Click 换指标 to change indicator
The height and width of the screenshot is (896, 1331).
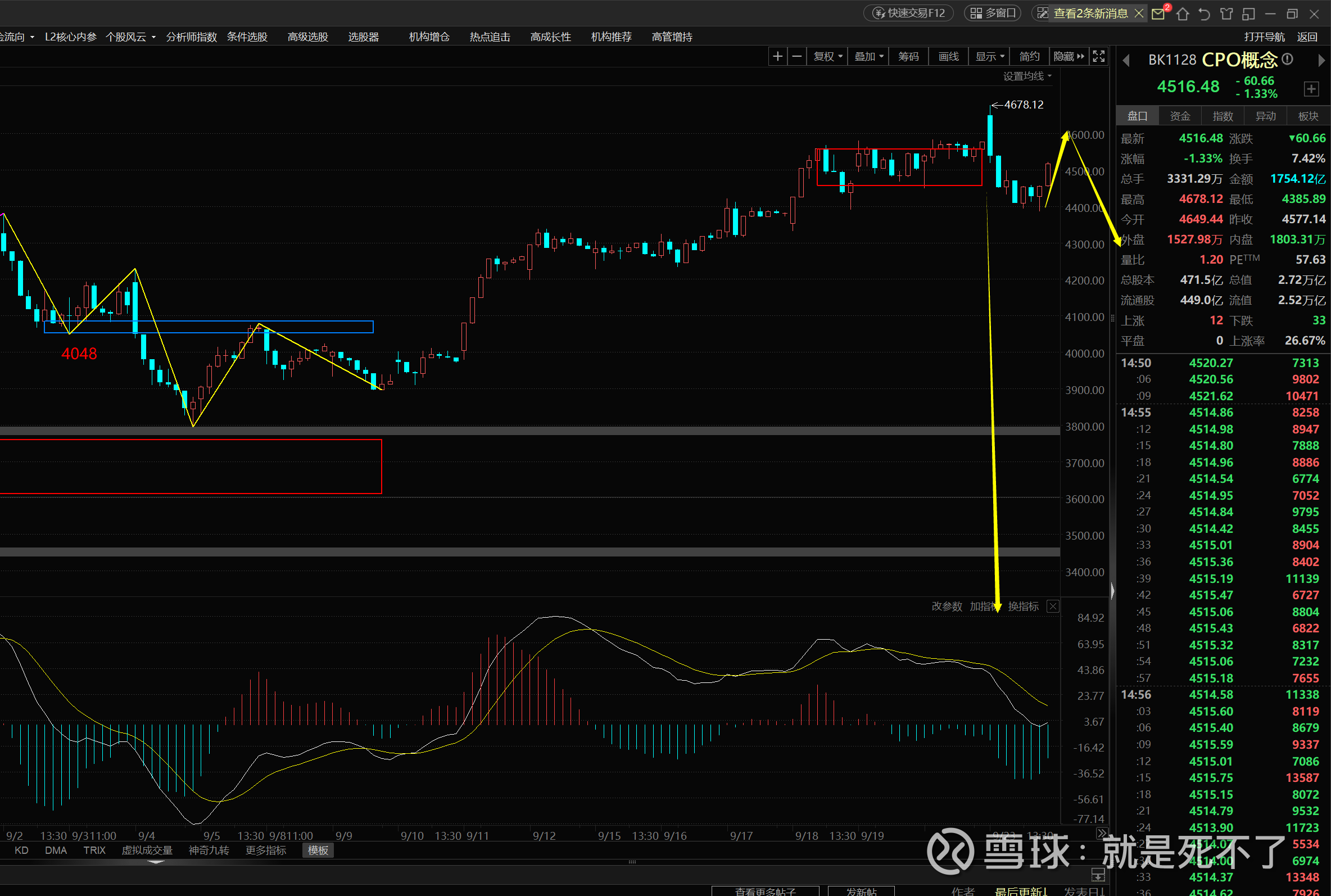1023,607
